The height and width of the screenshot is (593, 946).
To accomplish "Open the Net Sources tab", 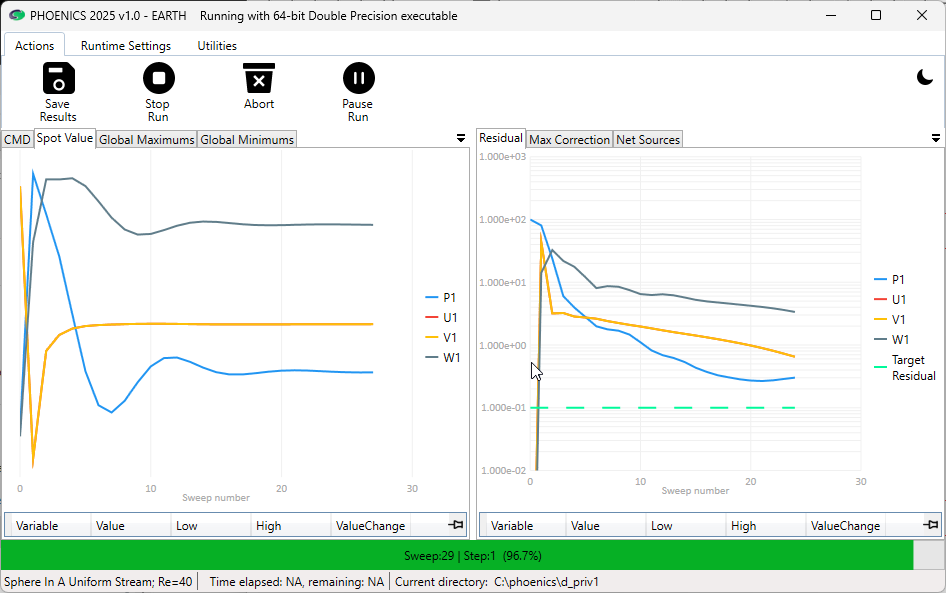I will 648,140.
